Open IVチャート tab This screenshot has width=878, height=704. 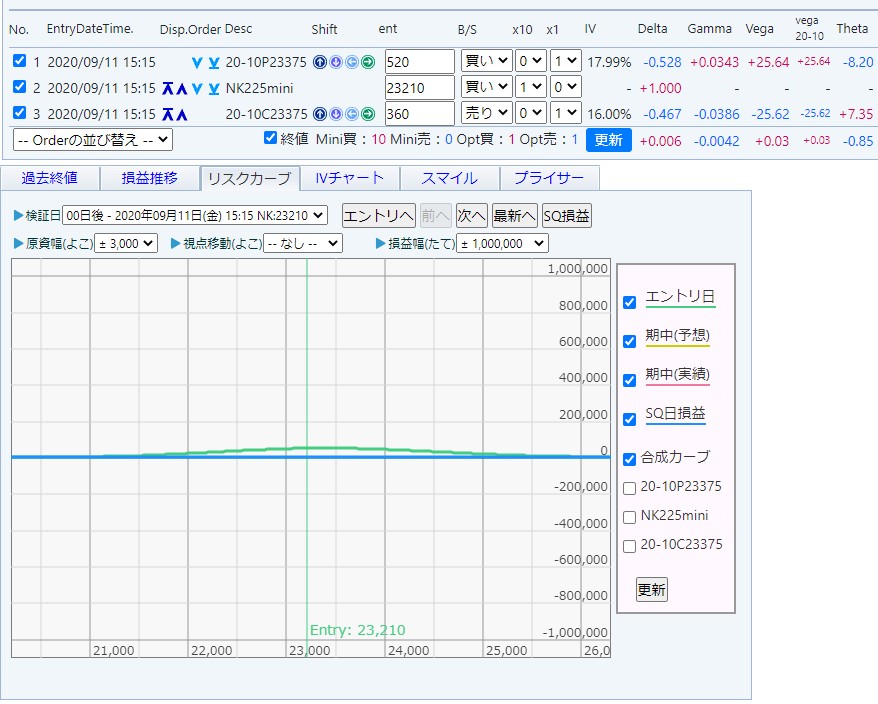350,178
